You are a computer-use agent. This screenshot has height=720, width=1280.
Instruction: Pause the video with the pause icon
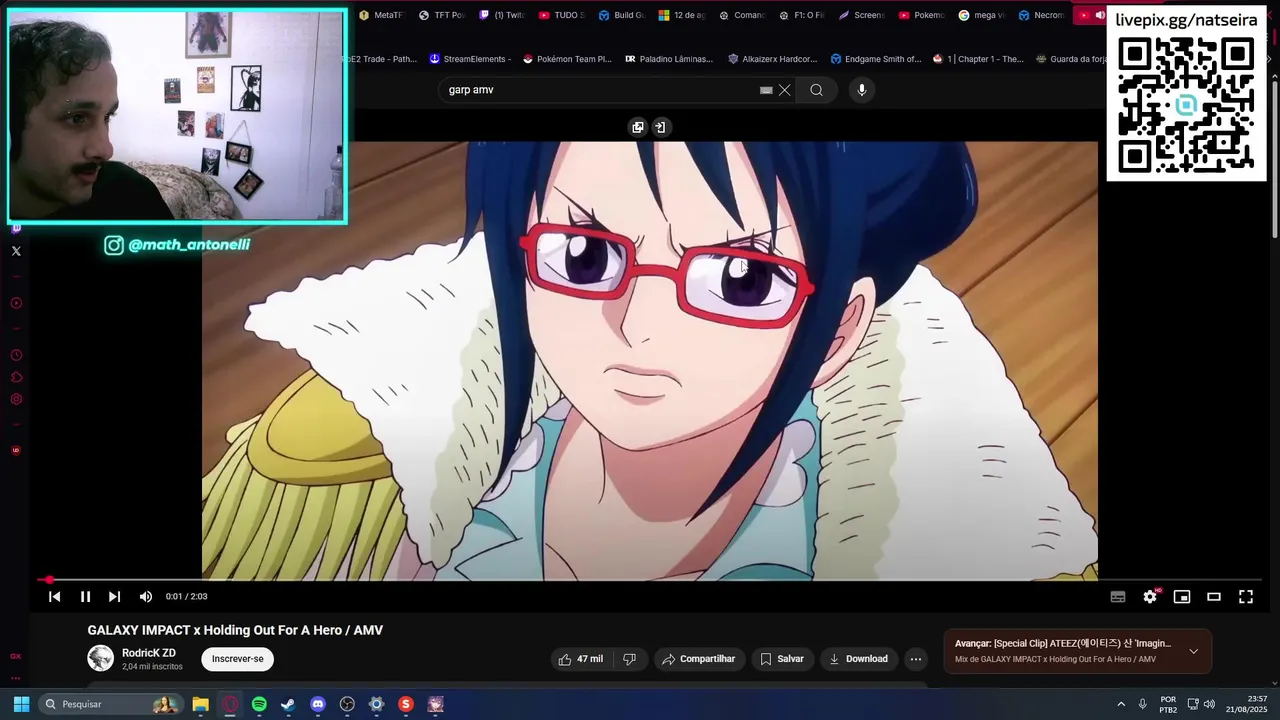[x=85, y=597]
